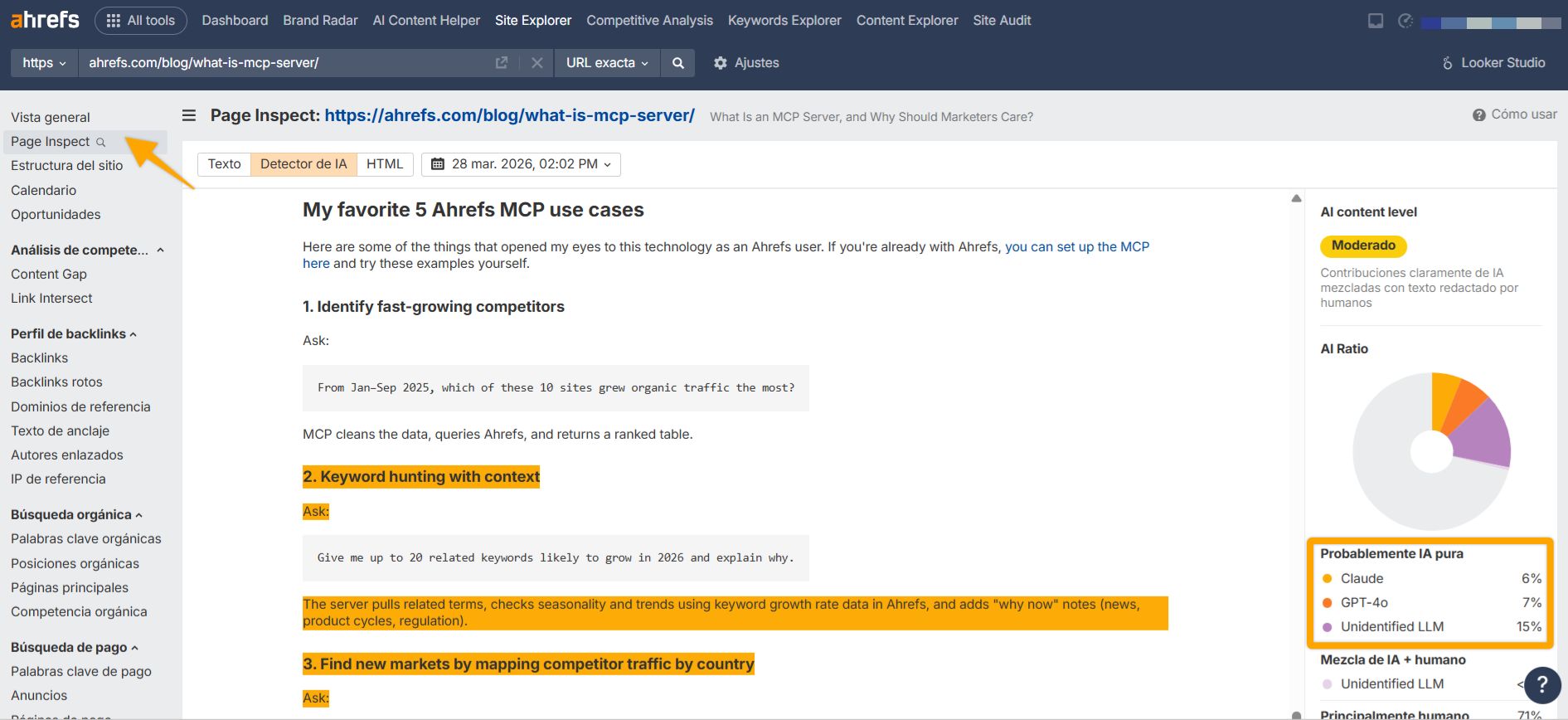The height and width of the screenshot is (720, 1568).
Task: Click the calendar icon in date picker
Action: [438, 164]
